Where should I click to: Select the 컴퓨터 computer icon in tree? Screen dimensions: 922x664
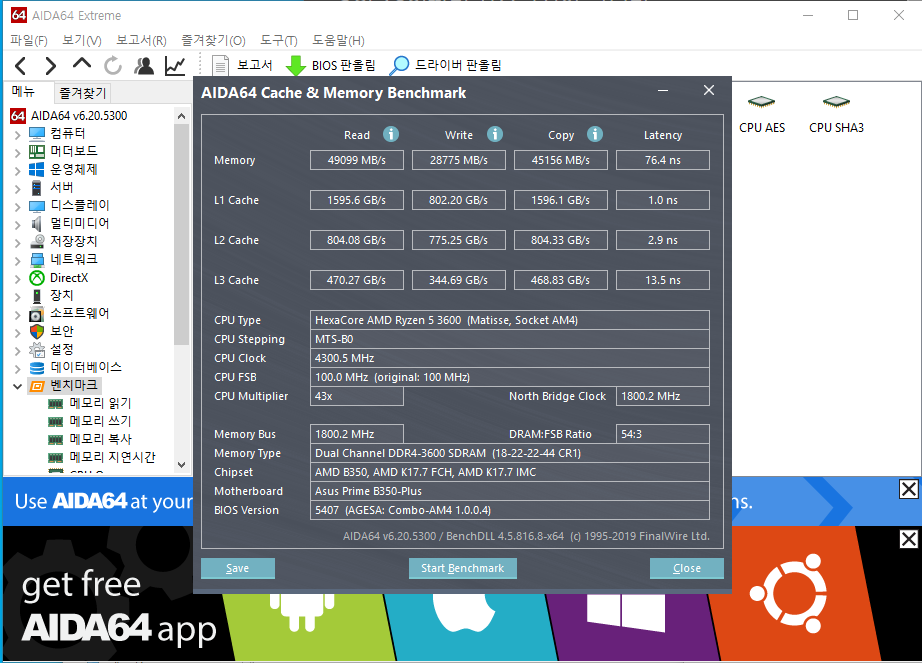click(x=37, y=134)
